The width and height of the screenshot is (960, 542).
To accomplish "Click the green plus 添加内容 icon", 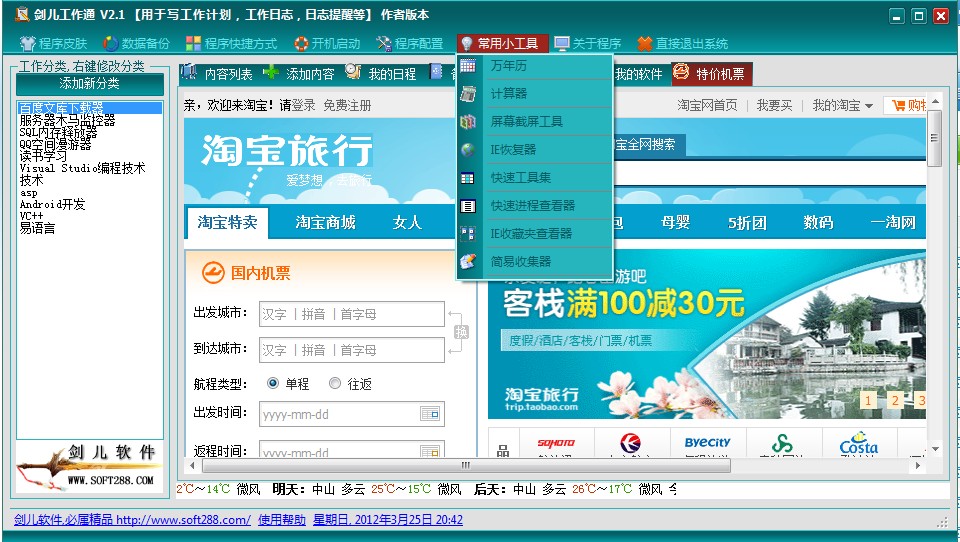I will coord(271,73).
